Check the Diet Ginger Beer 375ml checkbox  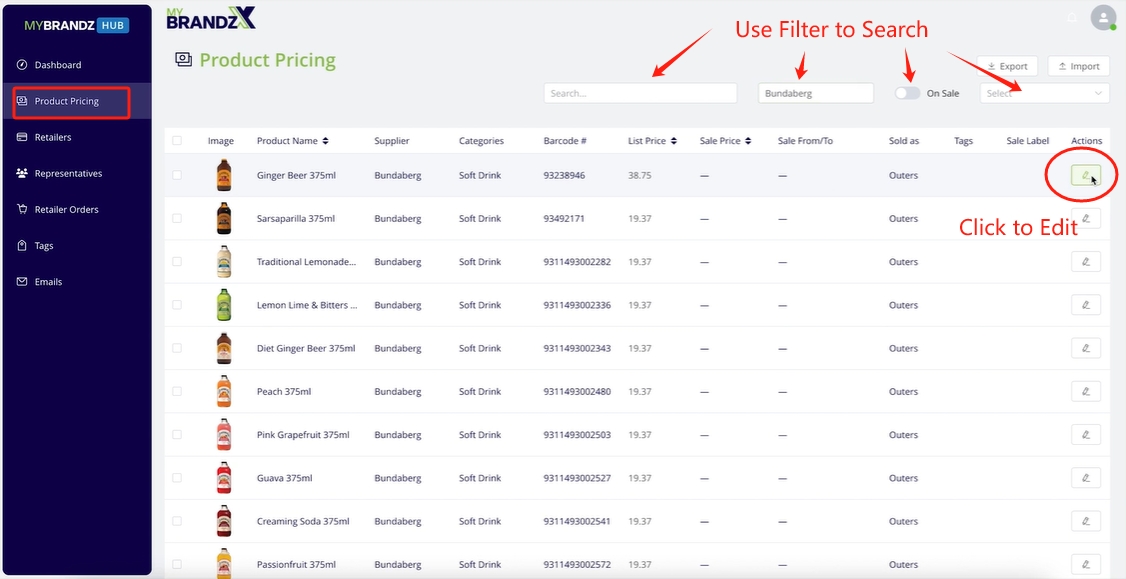(x=177, y=348)
